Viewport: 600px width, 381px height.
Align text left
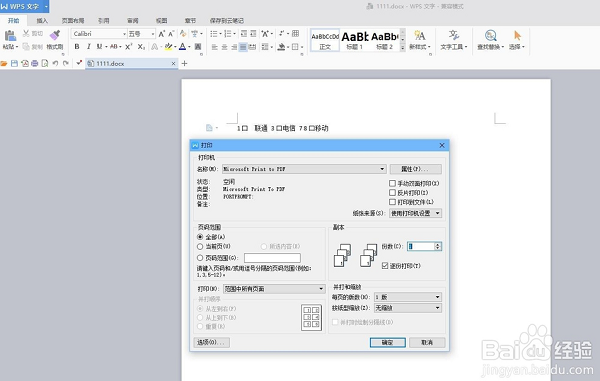[x=215, y=47]
